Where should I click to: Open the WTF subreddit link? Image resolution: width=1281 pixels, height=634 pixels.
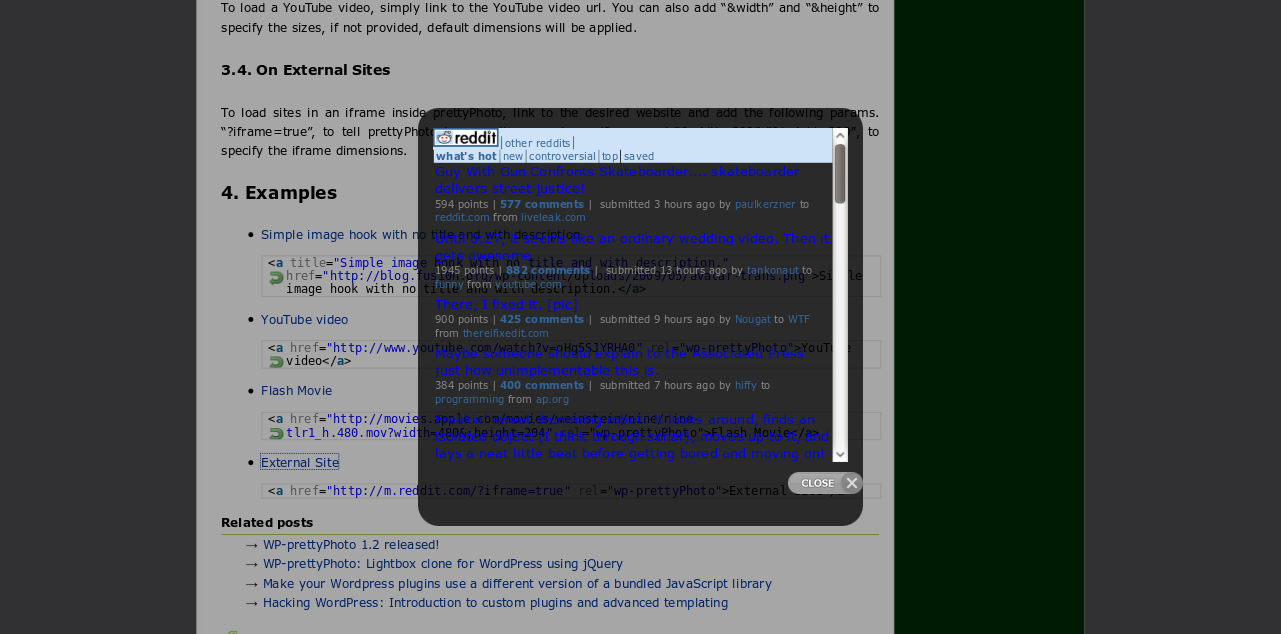point(799,319)
